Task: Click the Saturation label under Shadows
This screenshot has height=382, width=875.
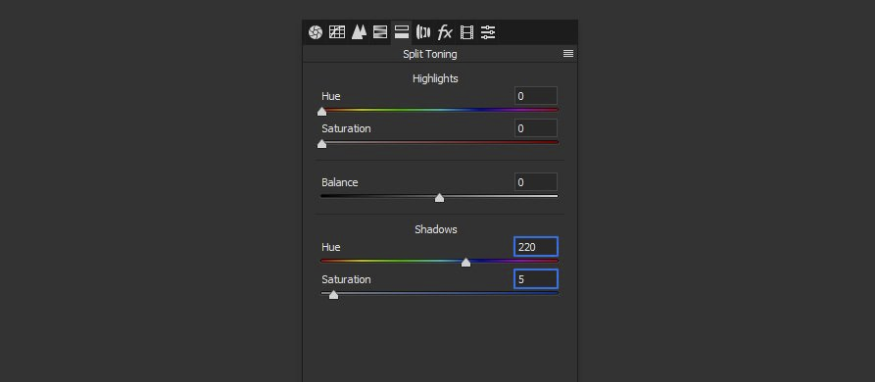Action: (346, 279)
